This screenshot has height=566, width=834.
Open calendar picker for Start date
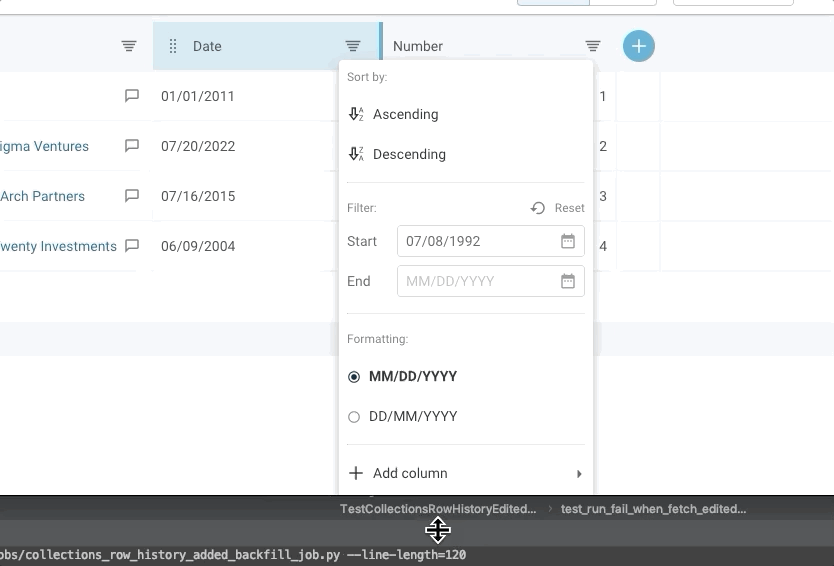[x=568, y=241]
